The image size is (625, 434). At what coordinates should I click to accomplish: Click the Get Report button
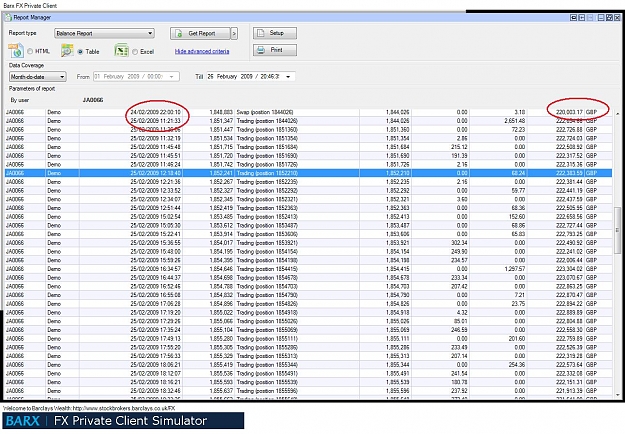coord(200,33)
